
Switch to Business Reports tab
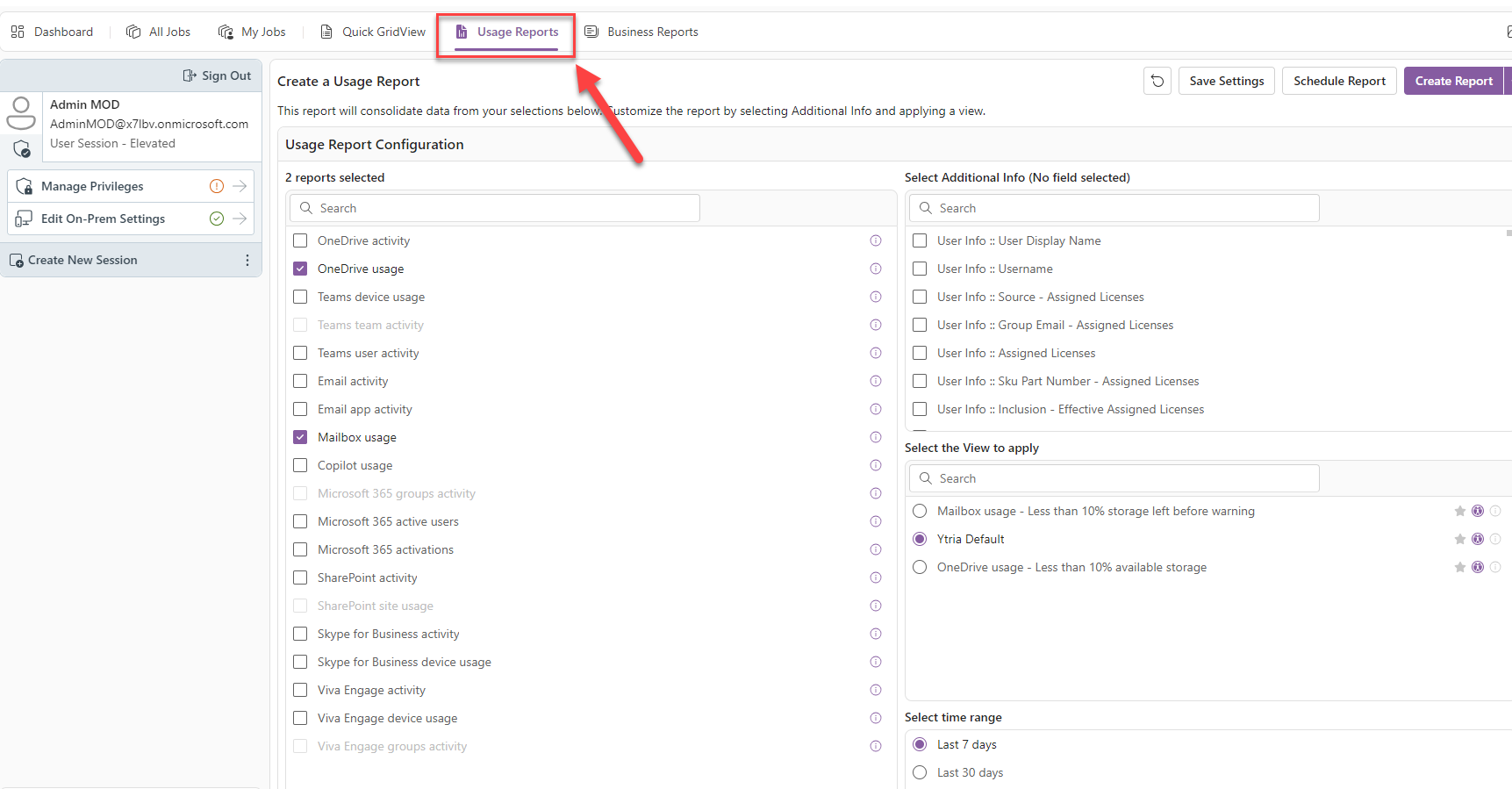[x=641, y=32]
